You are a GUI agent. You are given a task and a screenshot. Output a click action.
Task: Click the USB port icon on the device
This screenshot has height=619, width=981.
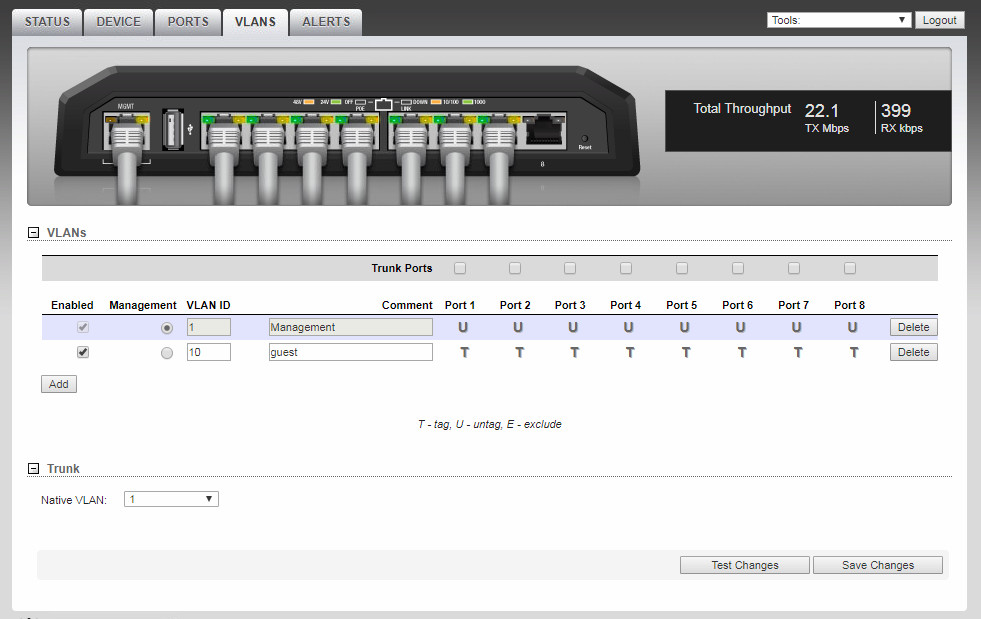[x=173, y=130]
